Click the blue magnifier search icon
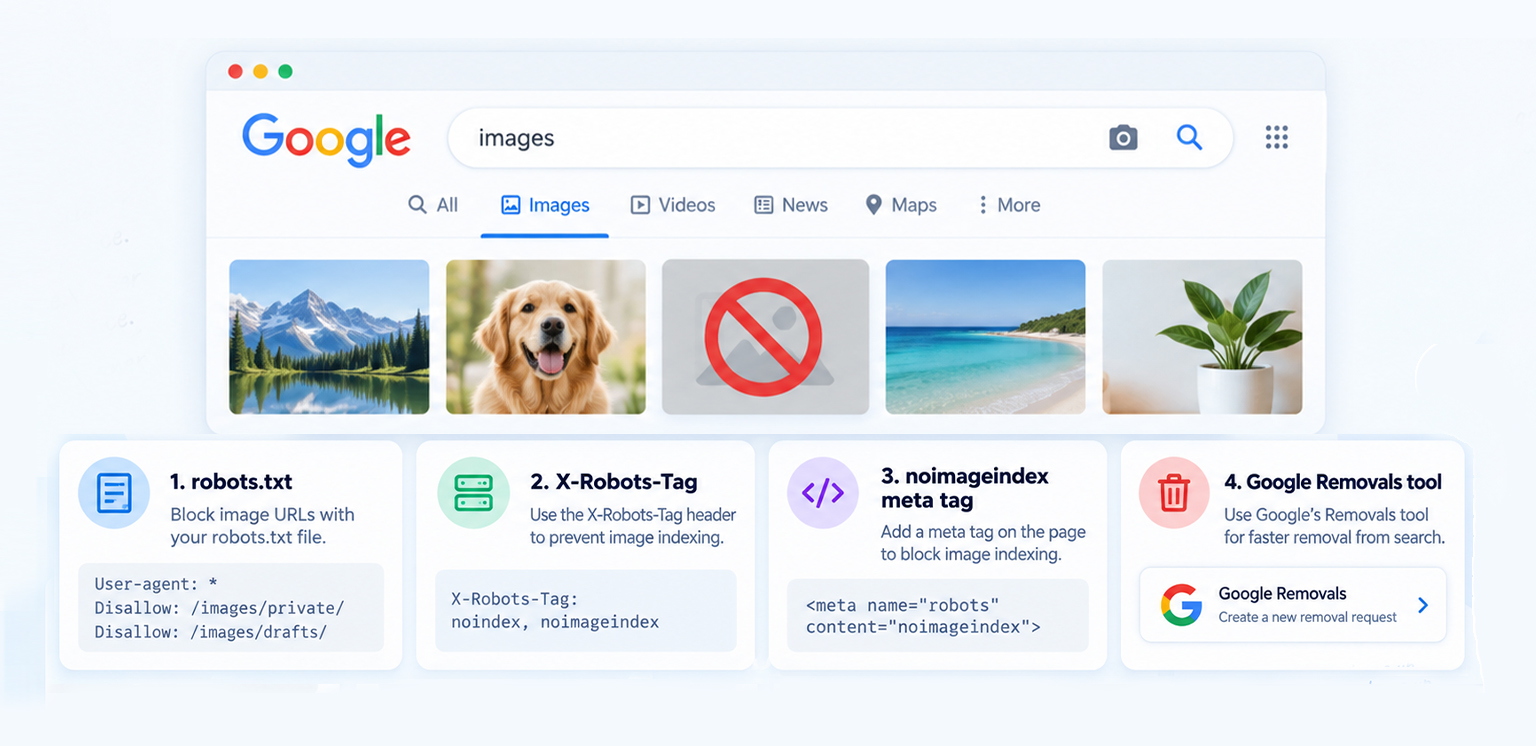The height and width of the screenshot is (746, 1536). pyautogui.click(x=1189, y=137)
